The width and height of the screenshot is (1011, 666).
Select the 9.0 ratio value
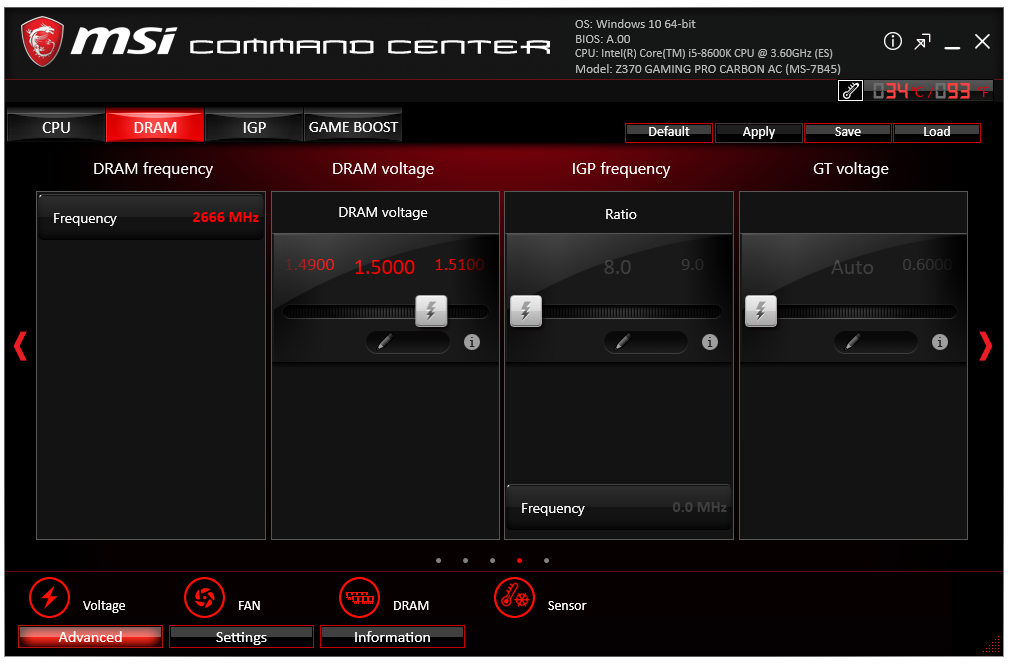(692, 265)
